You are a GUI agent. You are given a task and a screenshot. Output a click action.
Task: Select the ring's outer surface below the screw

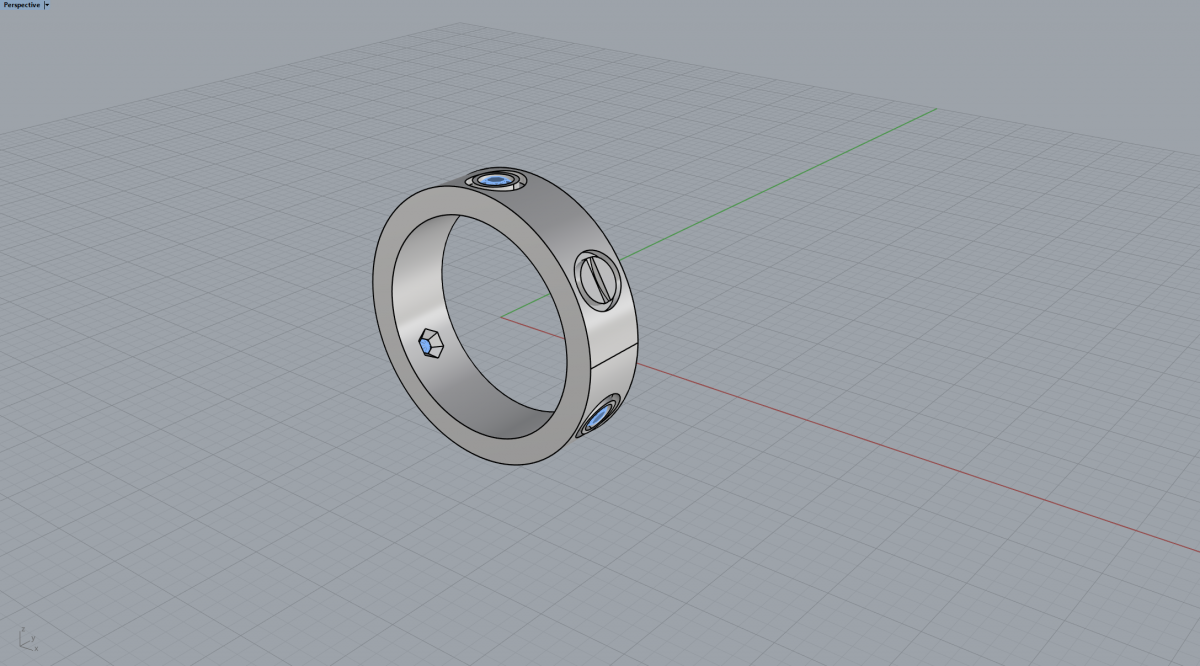614,328
